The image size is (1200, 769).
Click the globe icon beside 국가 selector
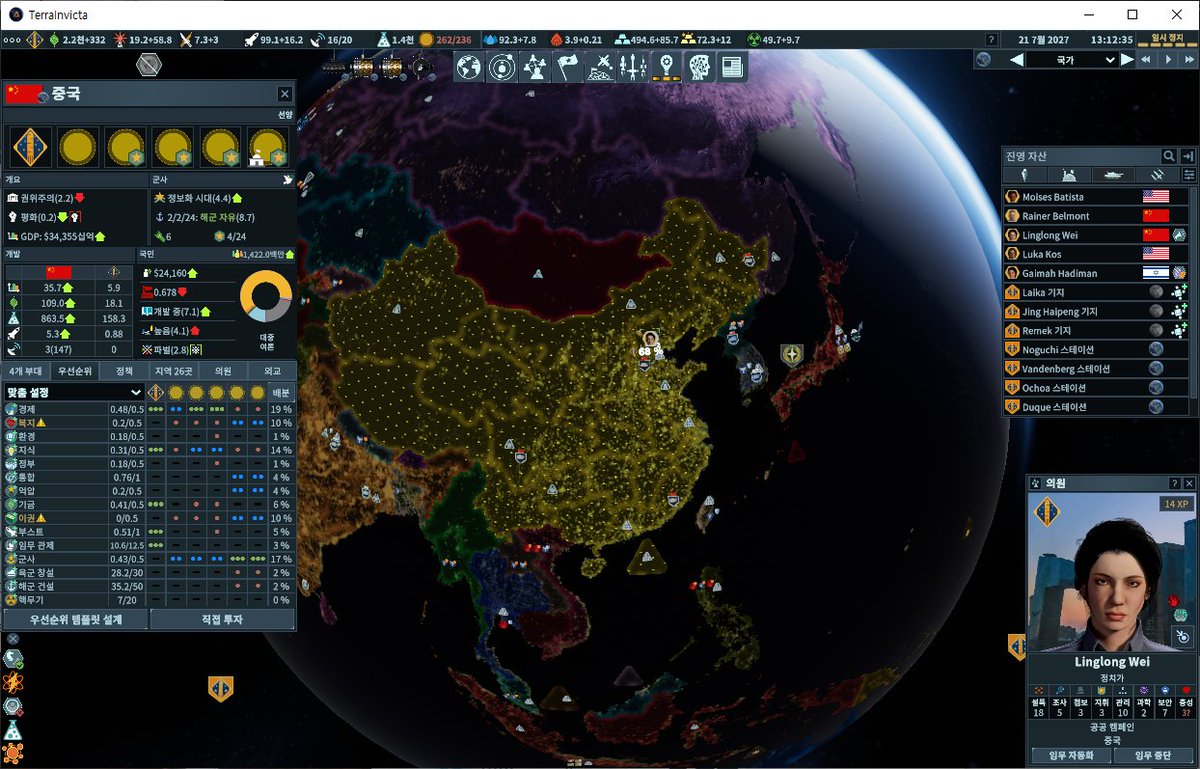[985, 59]
